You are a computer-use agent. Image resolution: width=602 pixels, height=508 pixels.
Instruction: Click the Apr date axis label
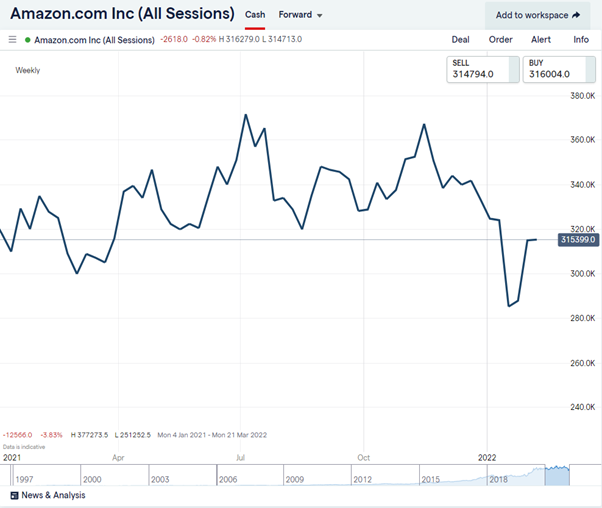[x=118, y=458]
